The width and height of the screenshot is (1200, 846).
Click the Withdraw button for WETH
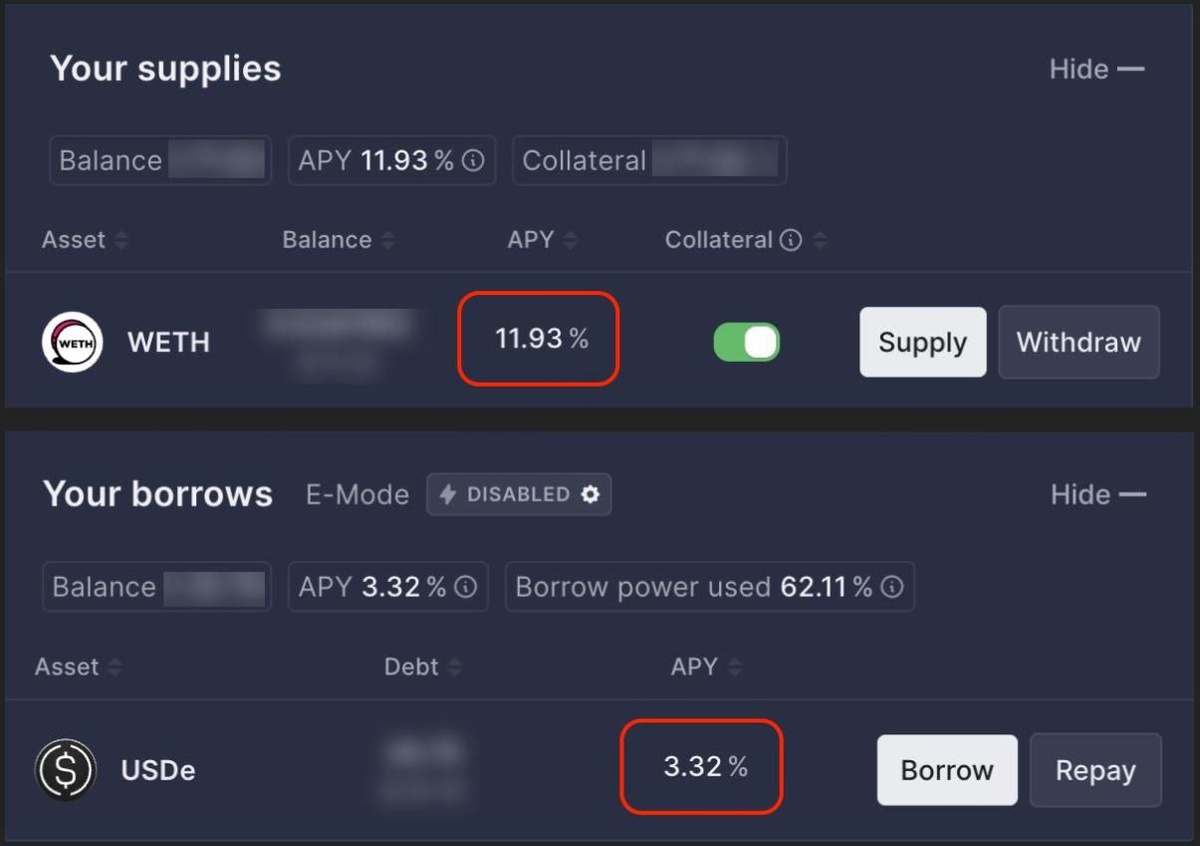pyautogui.click(x=1079, y=342)
